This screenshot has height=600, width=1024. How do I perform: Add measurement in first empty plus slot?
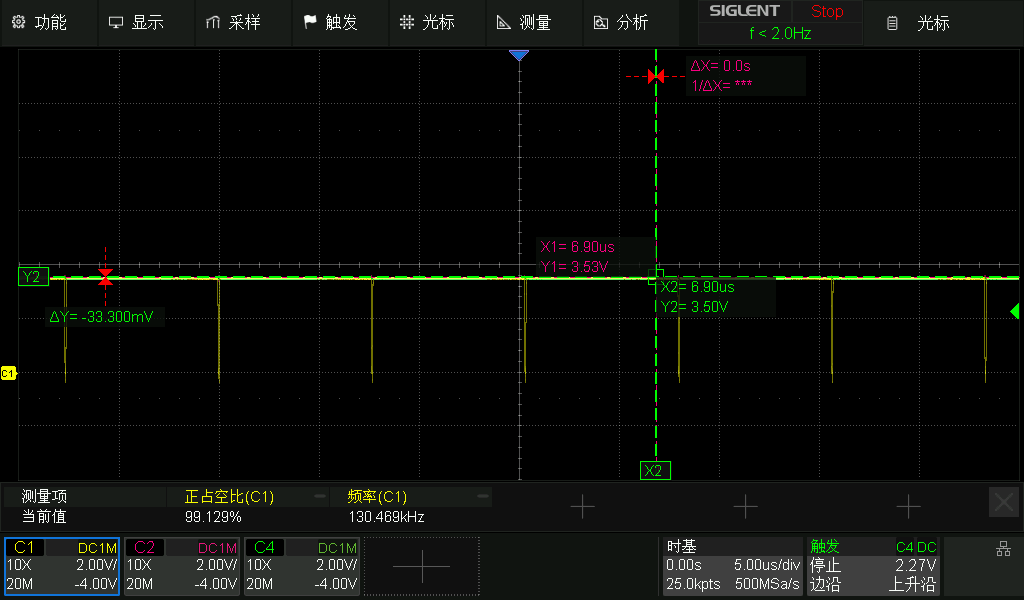[x=583, y=506]
